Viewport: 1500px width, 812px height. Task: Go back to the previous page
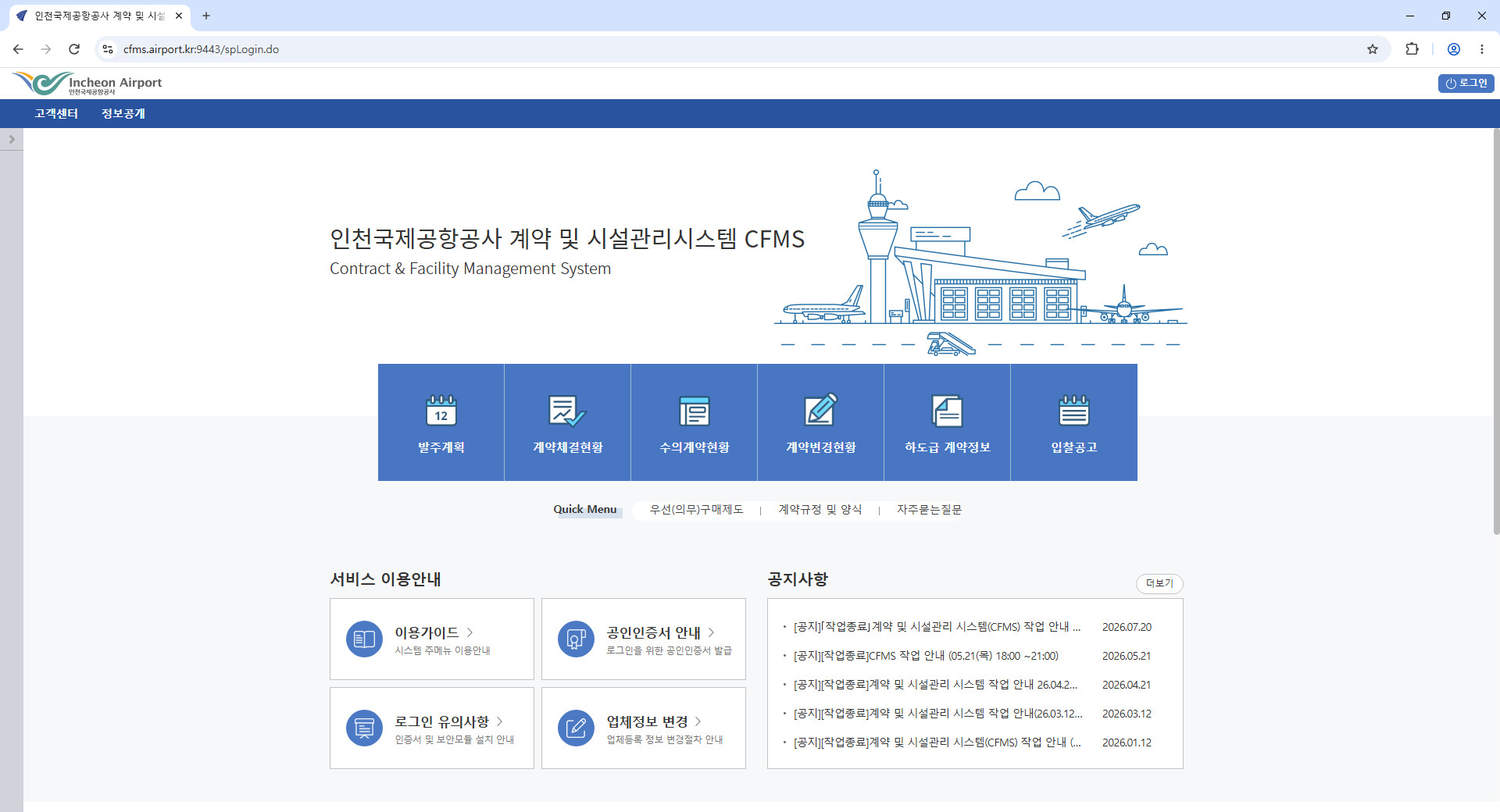[x=18, y=49]
